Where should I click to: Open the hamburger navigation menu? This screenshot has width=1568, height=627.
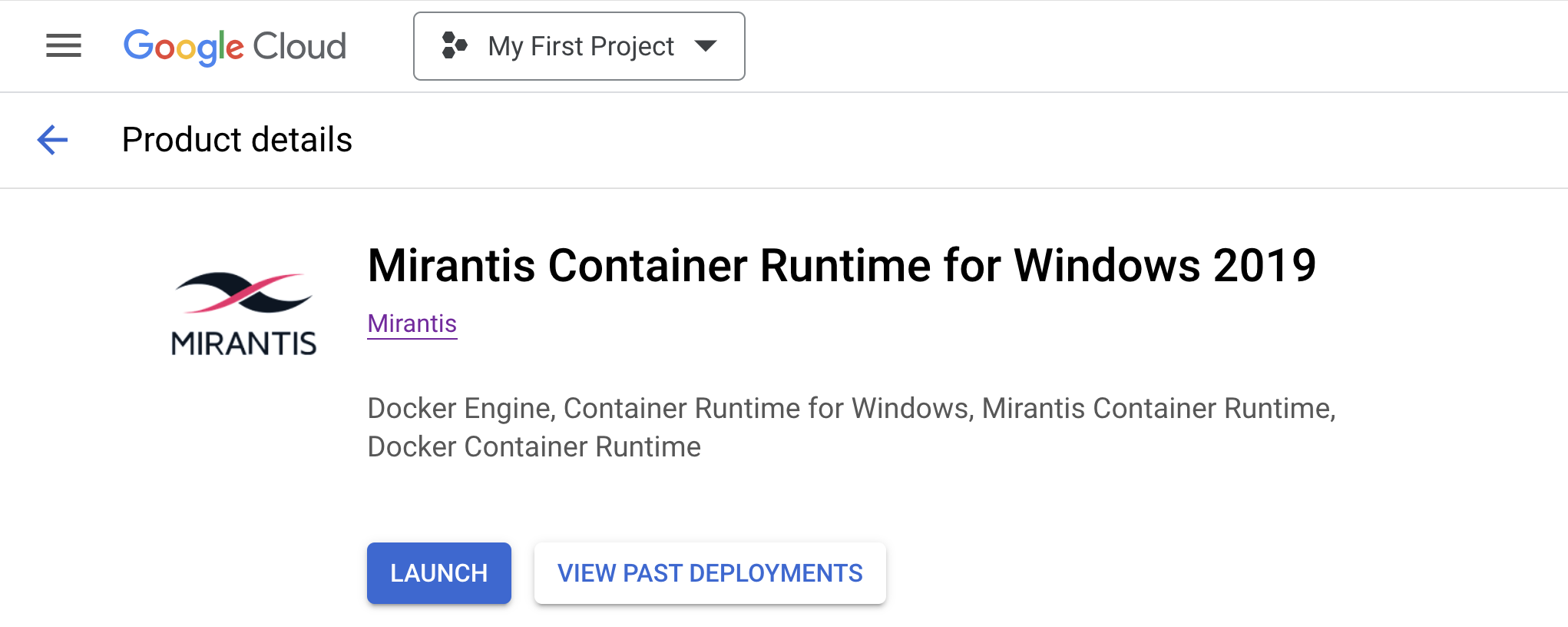pyautogui.click(x=64, y=46)
